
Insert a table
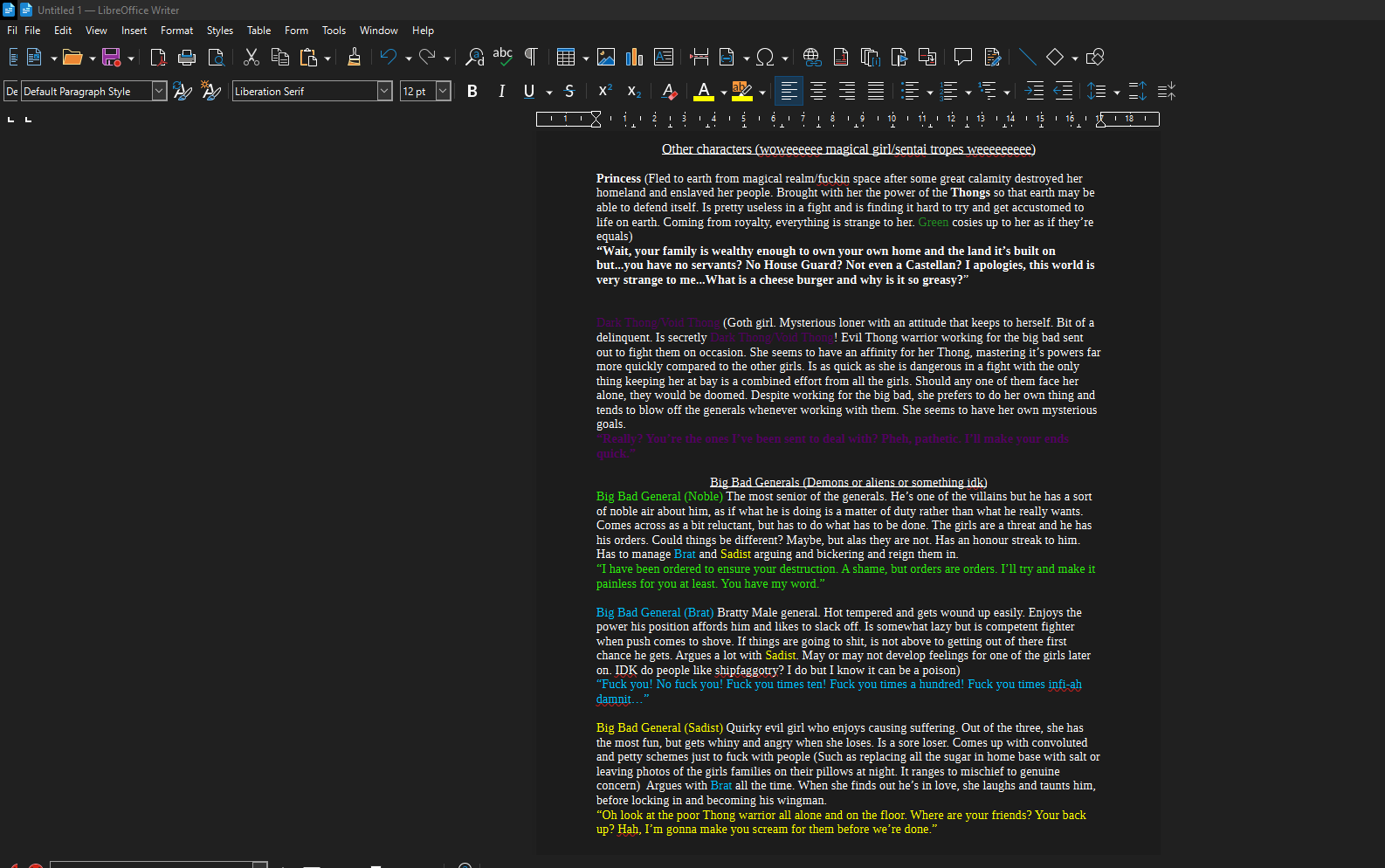(x=566, y=58)
